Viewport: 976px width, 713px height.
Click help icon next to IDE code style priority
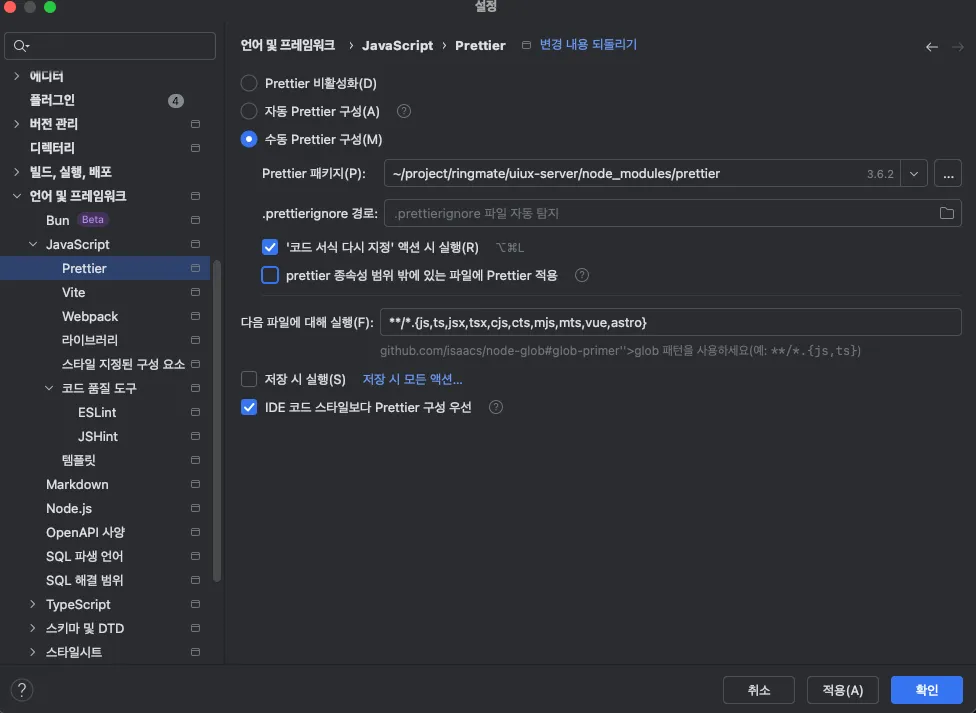click(x=495, y=407)
